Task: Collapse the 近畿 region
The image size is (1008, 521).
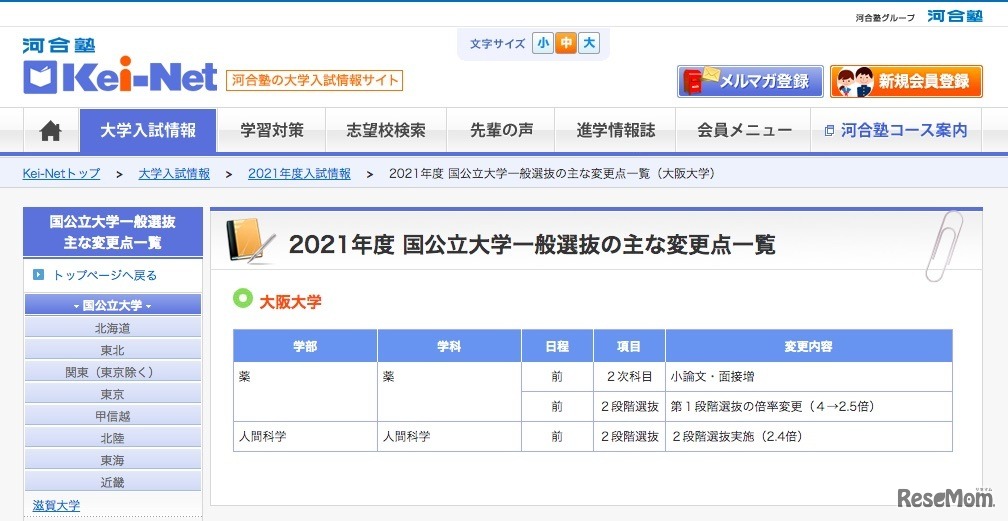Action: pyautogui.click(x=112, y=482)
